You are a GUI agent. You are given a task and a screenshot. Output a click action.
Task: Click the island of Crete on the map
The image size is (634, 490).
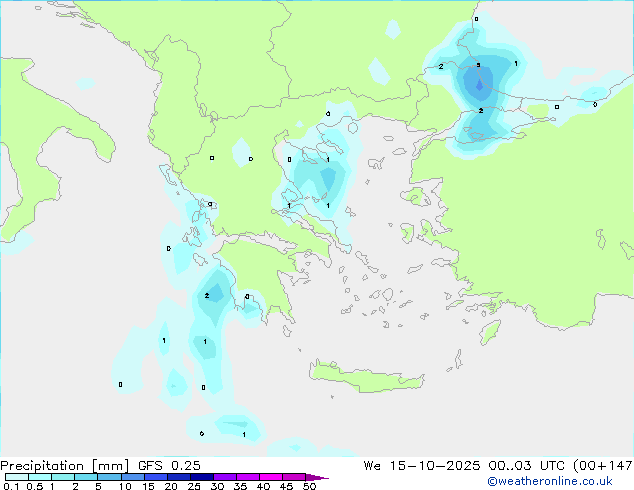367,376
